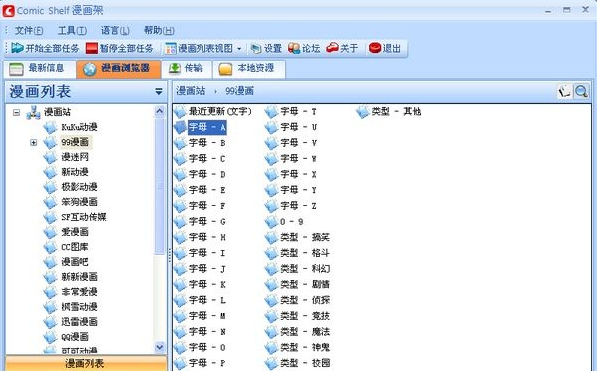The width and height of the screenshot is (597, 371).
Task: Select the 字母 - M text label
Action: (x=207, y=316)
